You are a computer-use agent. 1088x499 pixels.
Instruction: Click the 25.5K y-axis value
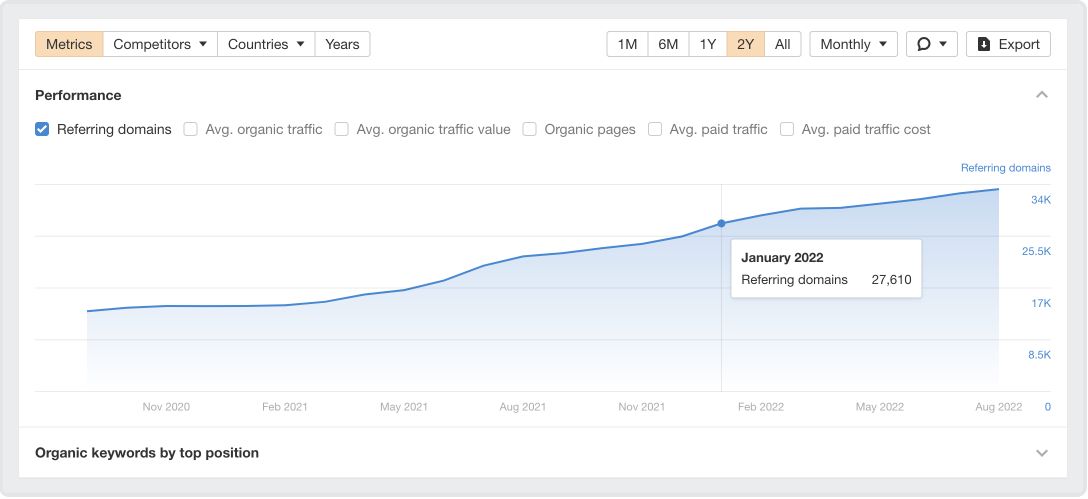(x=1037, y=251)
